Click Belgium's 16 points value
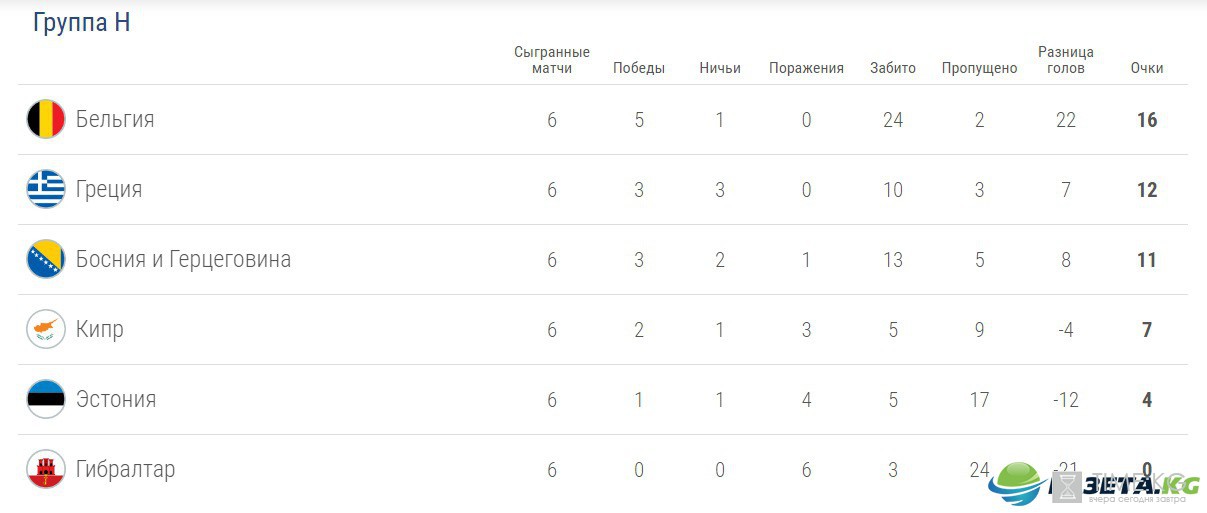Screen dimensions: 1207x513 coord(1147,120)
